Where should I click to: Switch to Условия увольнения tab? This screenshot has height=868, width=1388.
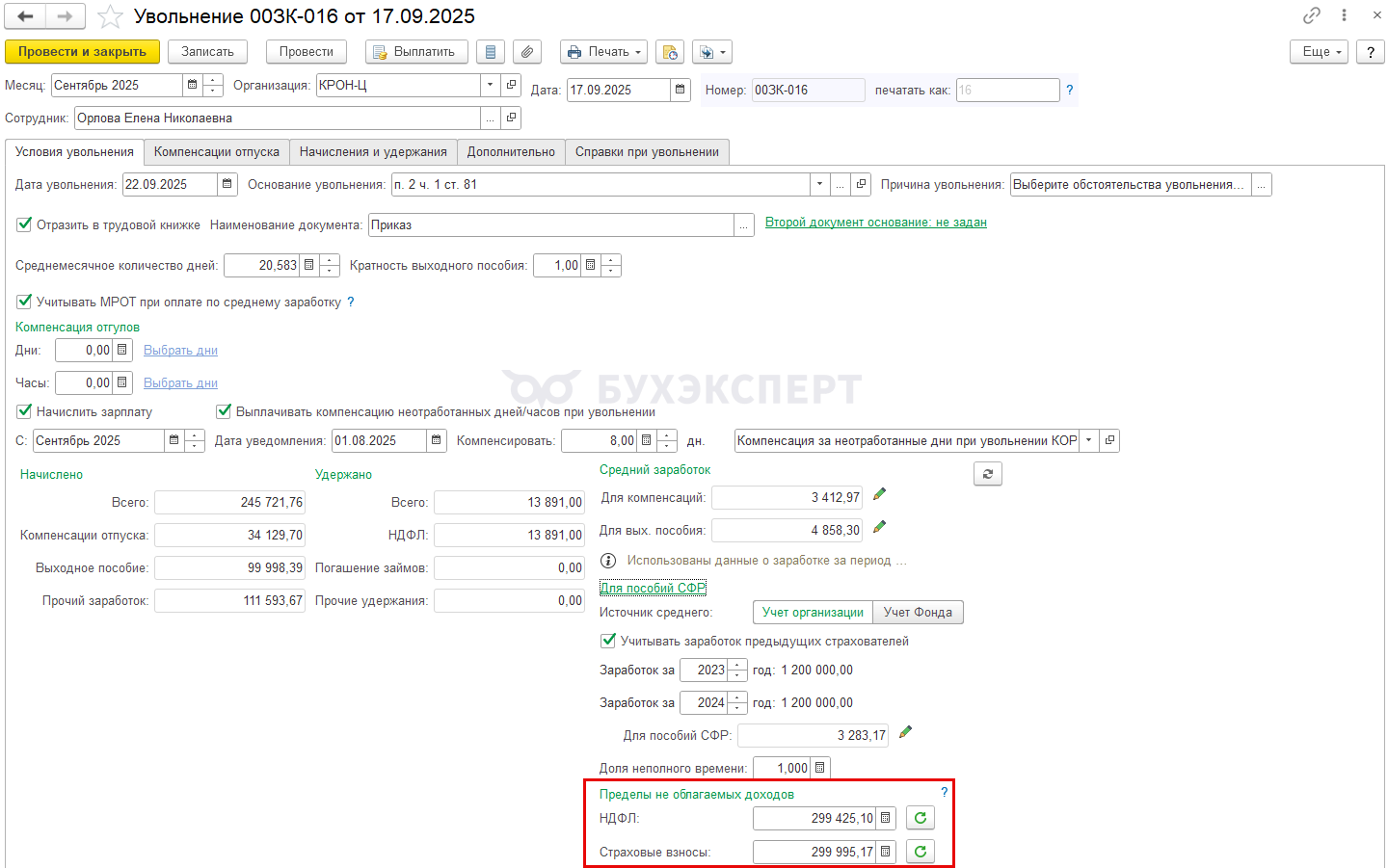pyautogui.click(x=74, y=152)
